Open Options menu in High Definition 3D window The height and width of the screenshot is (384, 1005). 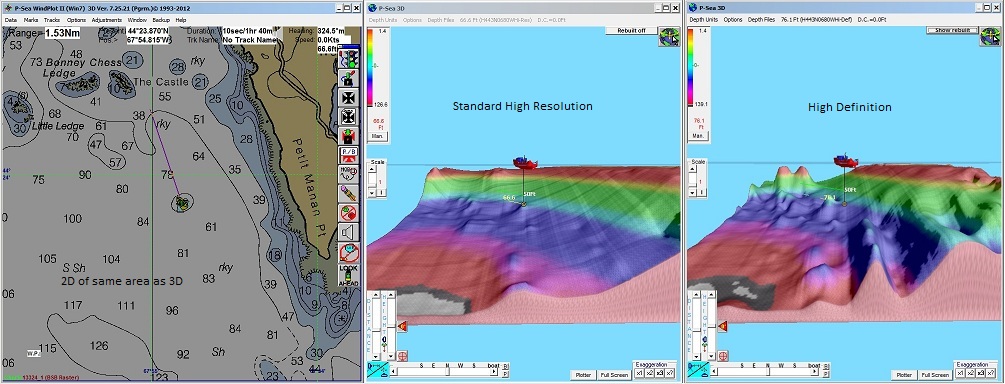[733, 20]
